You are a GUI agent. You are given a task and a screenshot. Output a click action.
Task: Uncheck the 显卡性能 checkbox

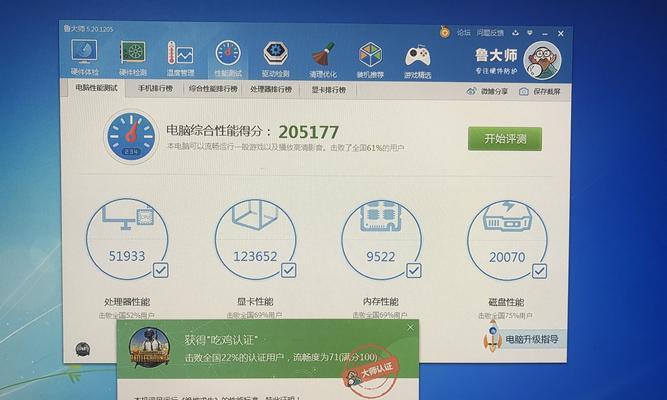(288, 270)
